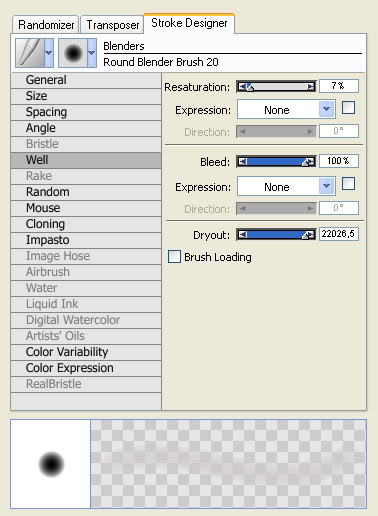Click the Dryout slider left arrow
The width and height of the screenshot is (378, 516).
coord(242,235)
